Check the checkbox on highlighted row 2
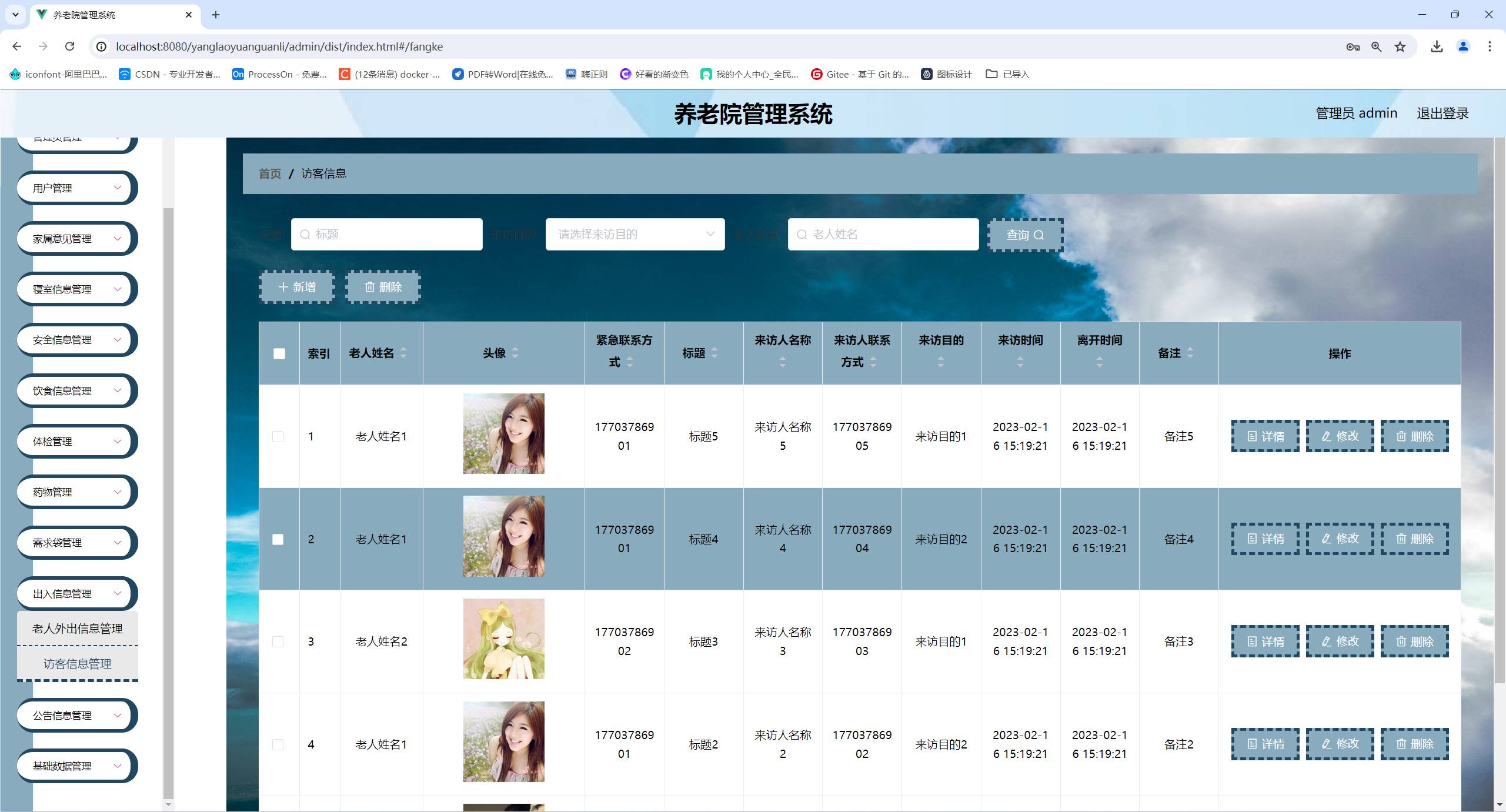Viewport: 1506px width, 812px height. pos(279,539)
